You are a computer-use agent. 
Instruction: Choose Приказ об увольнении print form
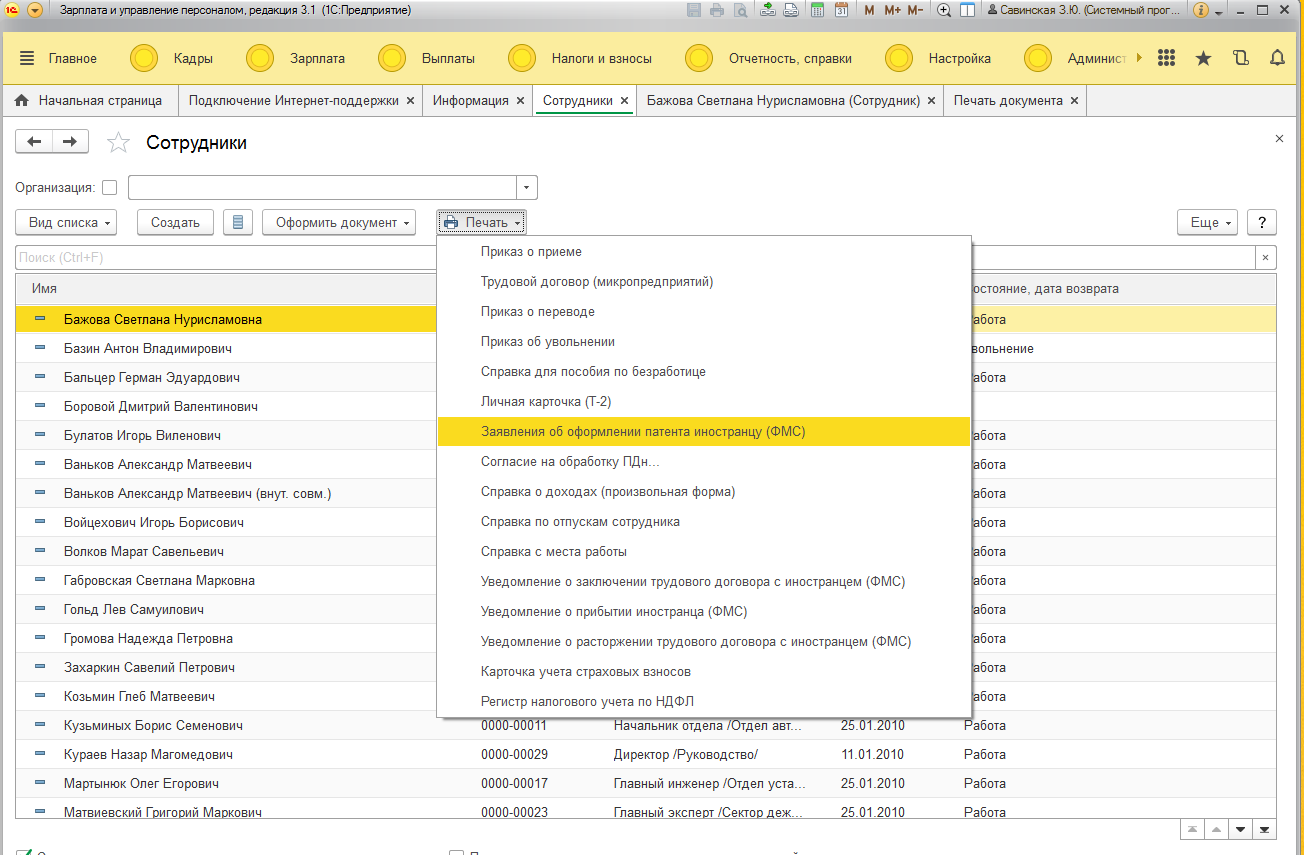(x=704, y=342)
